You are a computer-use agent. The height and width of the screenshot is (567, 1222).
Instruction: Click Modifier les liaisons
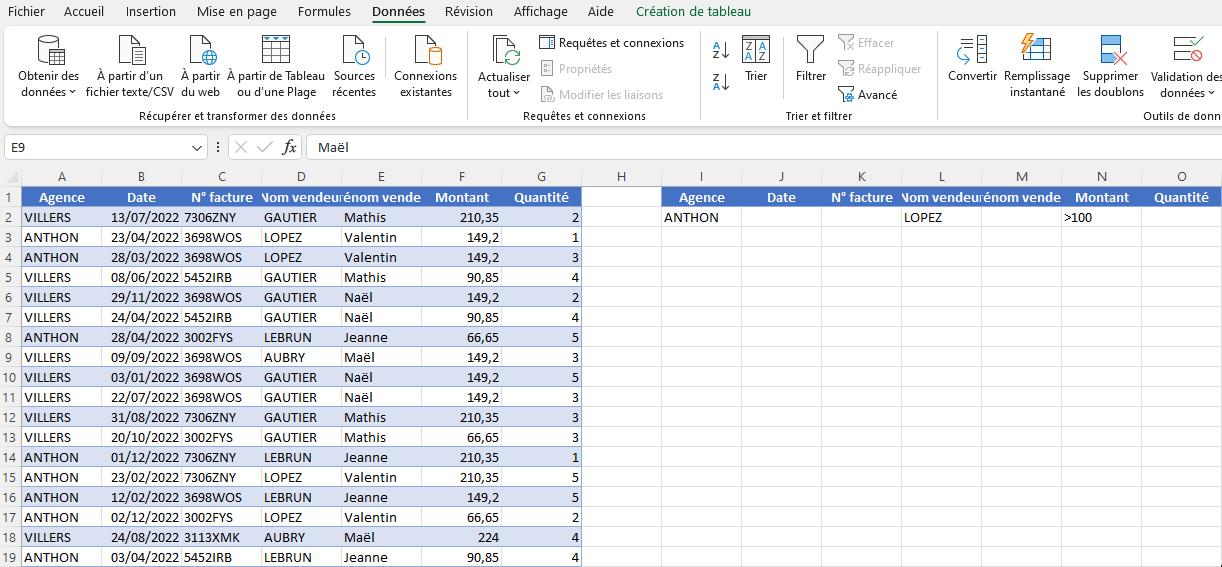pos(601,95)
